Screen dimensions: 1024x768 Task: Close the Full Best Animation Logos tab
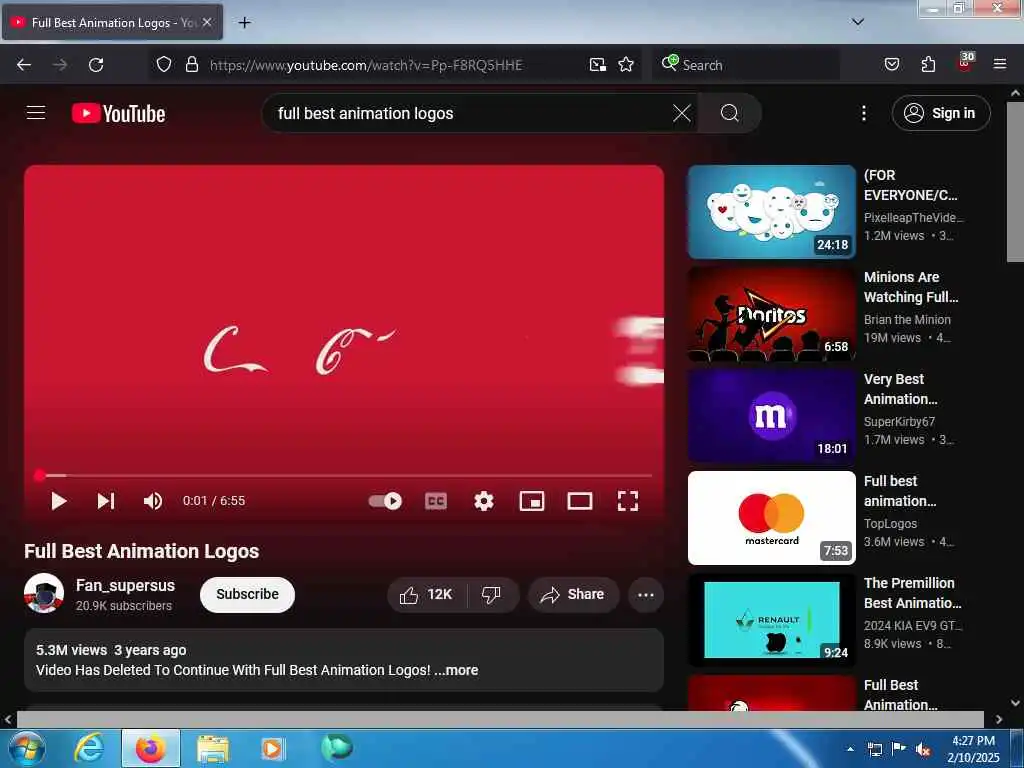click(207, 22)
